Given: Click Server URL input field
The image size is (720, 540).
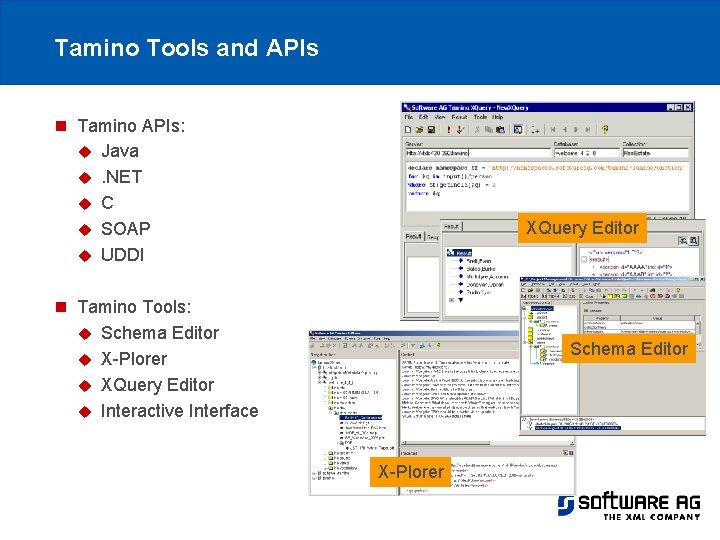Looking at the screenshot, I should point(478,153).
